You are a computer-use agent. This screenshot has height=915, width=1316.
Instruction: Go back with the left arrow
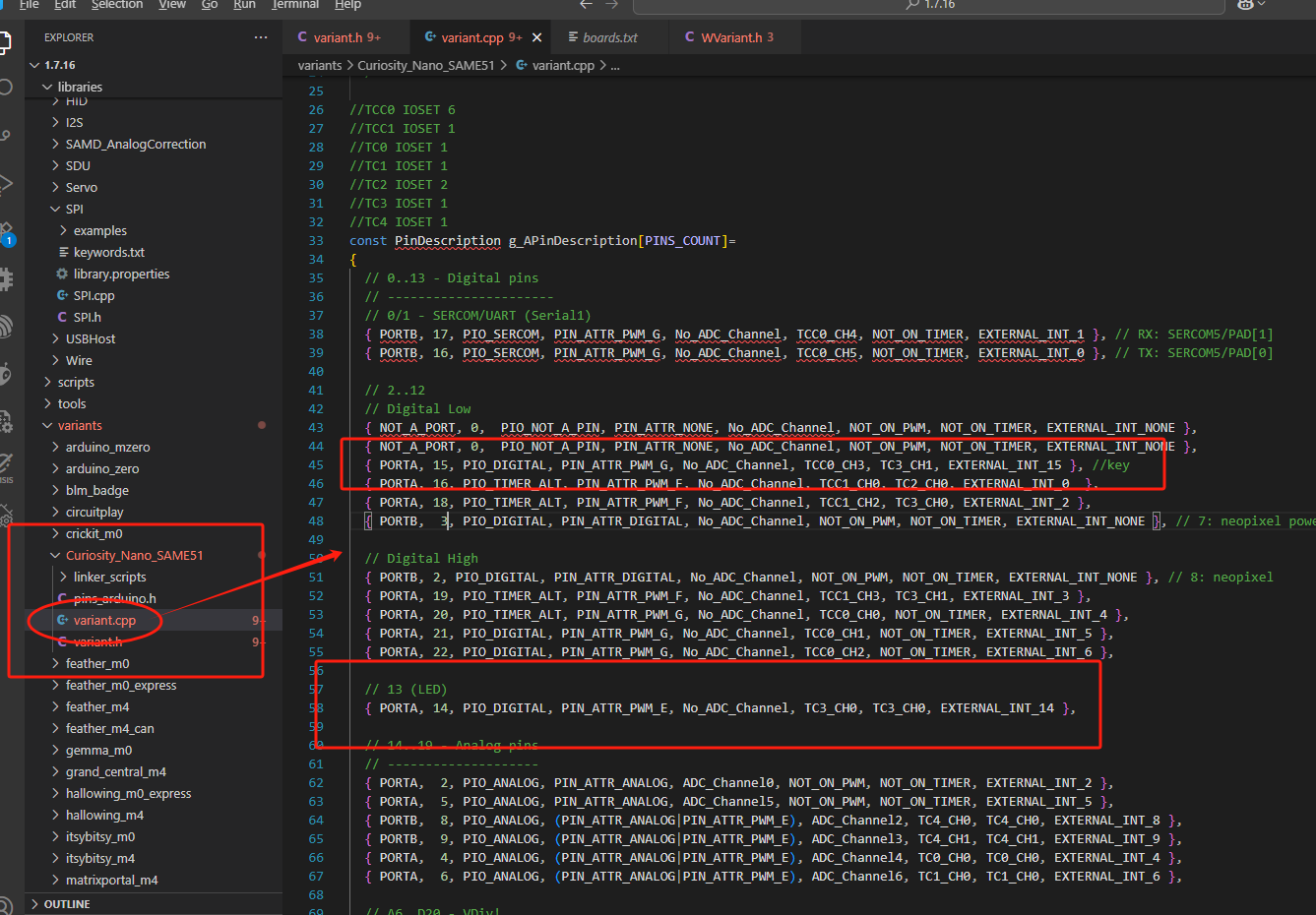coord(587,5)
